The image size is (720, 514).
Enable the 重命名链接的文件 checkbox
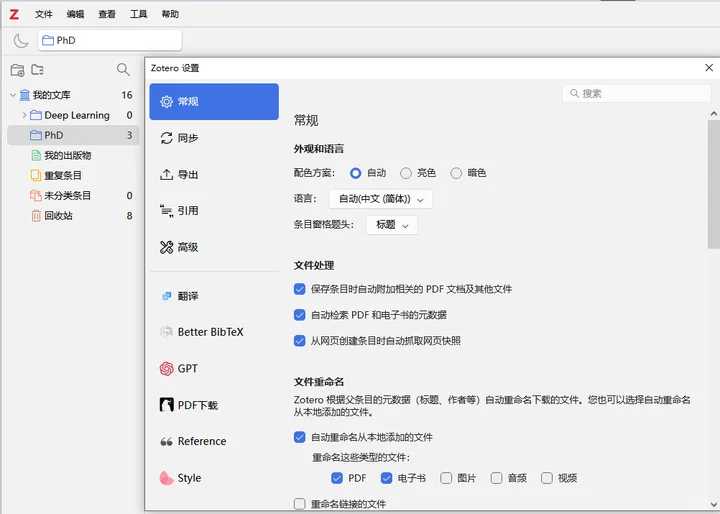pos(299,504)
